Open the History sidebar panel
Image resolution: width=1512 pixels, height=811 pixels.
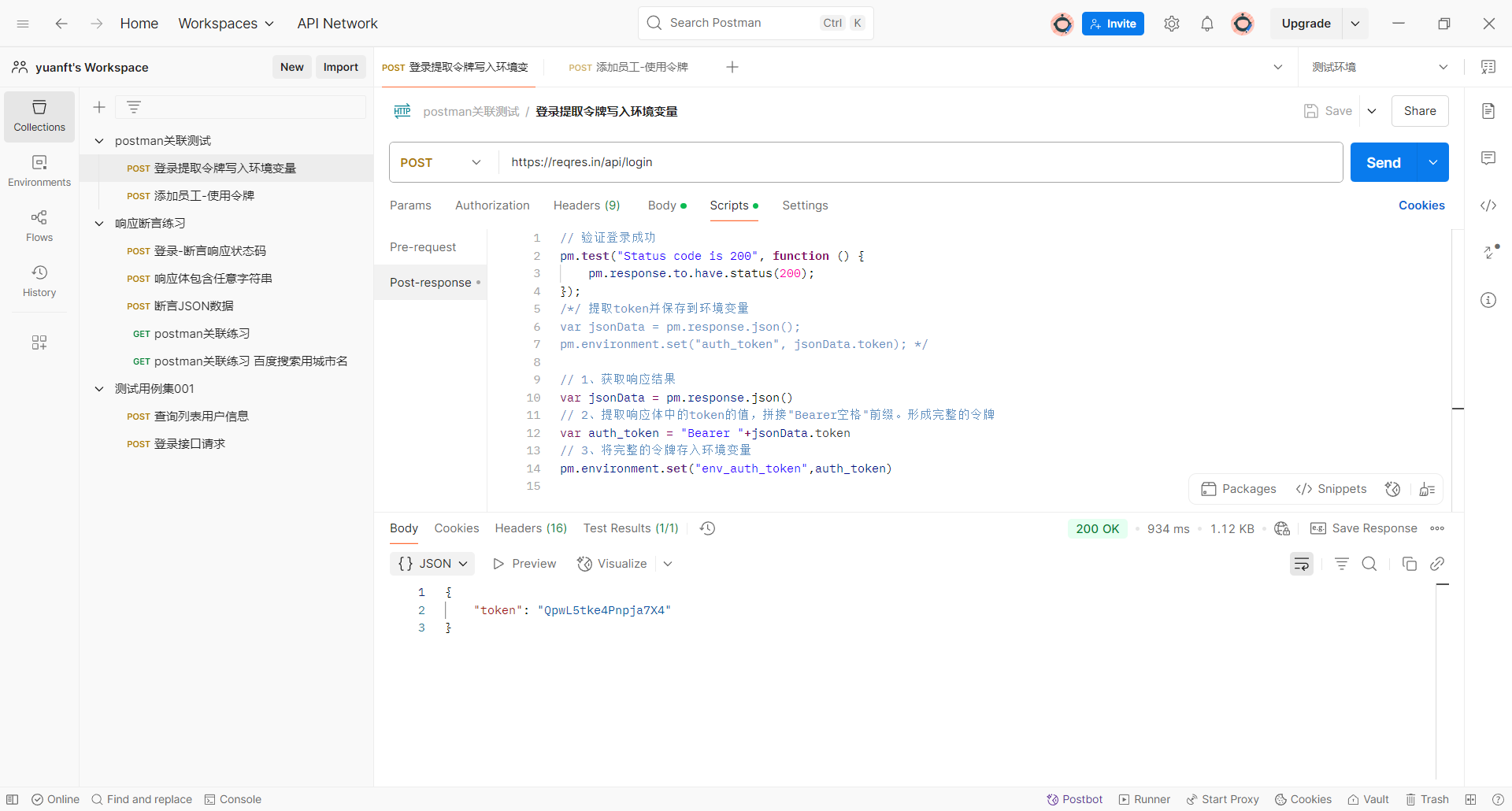pos(39,281)
